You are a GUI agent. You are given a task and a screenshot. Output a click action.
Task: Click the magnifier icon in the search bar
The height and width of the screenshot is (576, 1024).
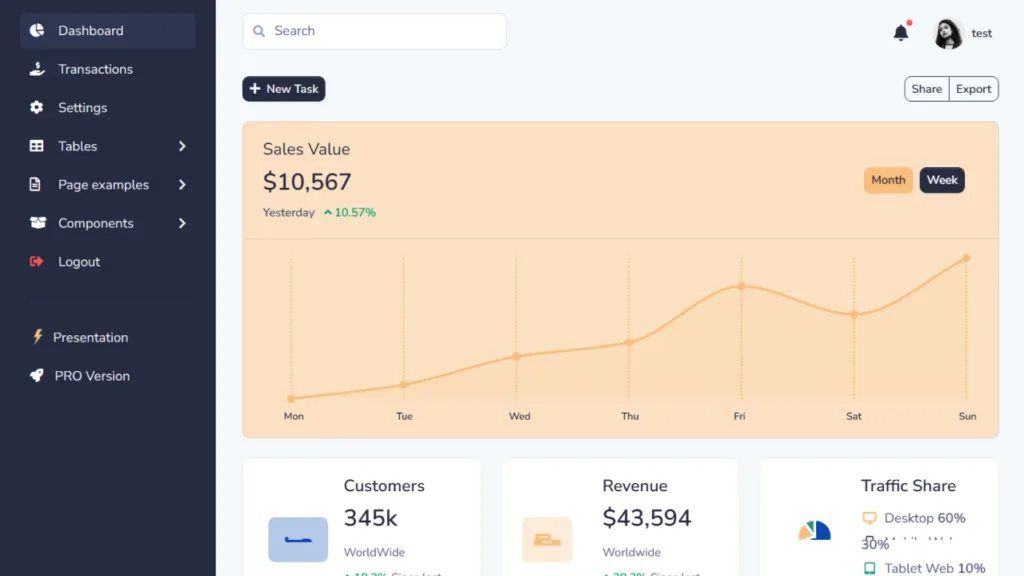point(259,31)
